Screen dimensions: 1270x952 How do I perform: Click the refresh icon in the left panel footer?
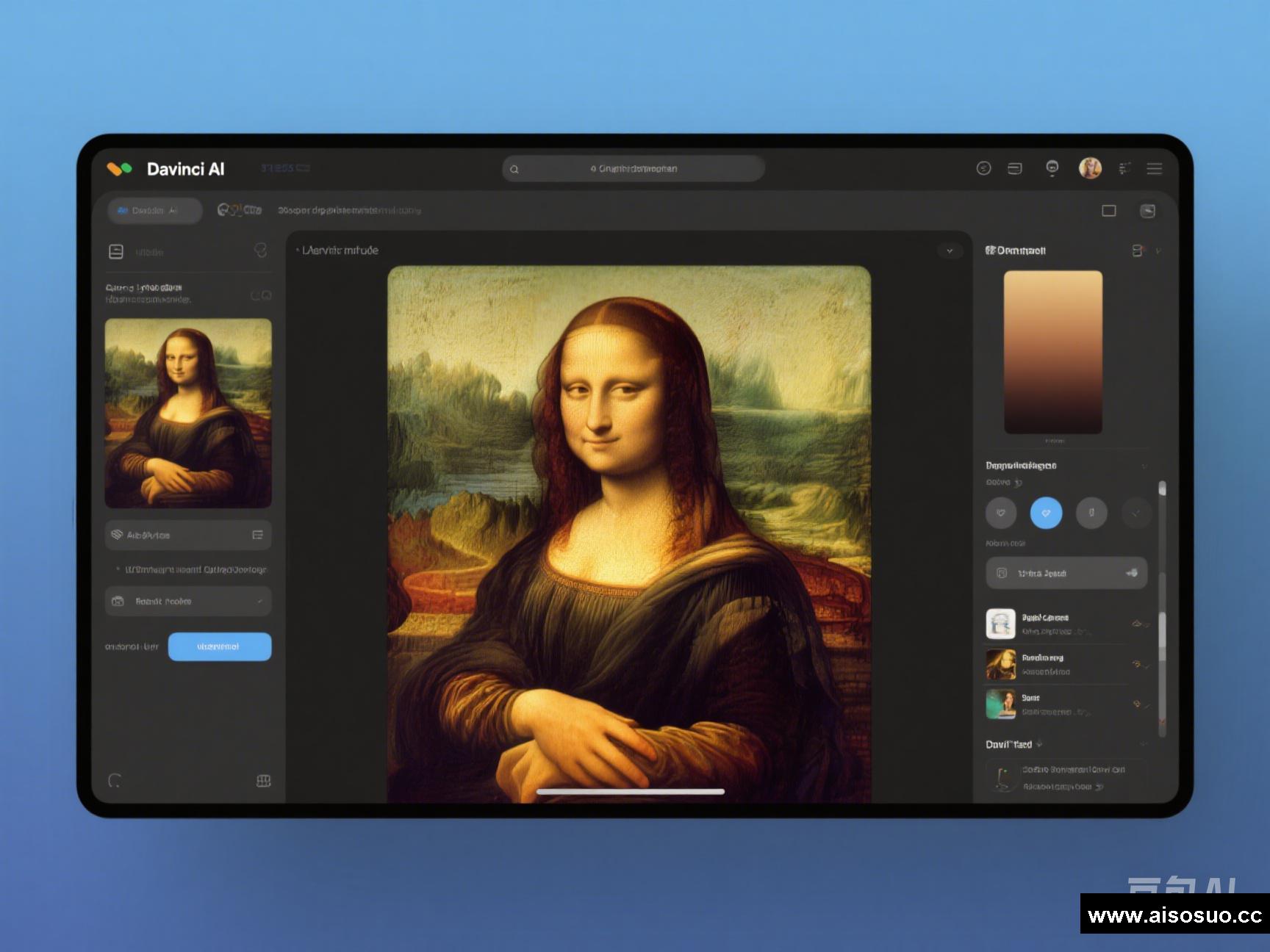[x=115, y=780]
